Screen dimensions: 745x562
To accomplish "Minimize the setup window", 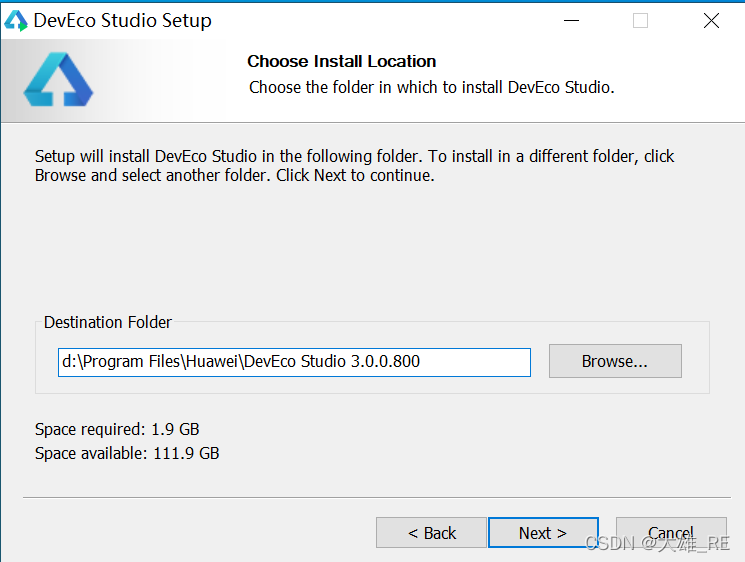I will pos(571,21).
